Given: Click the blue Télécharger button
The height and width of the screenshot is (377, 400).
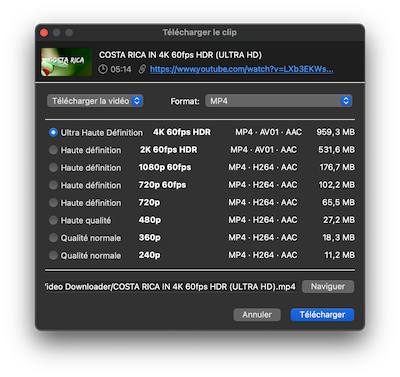Looking at the screenshot, I should 322,315.
